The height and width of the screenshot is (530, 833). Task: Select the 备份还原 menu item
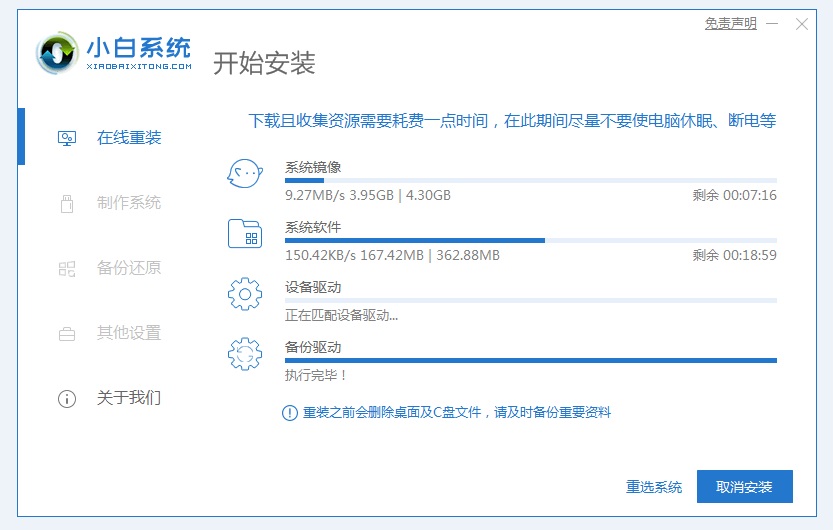click(129, 268)
